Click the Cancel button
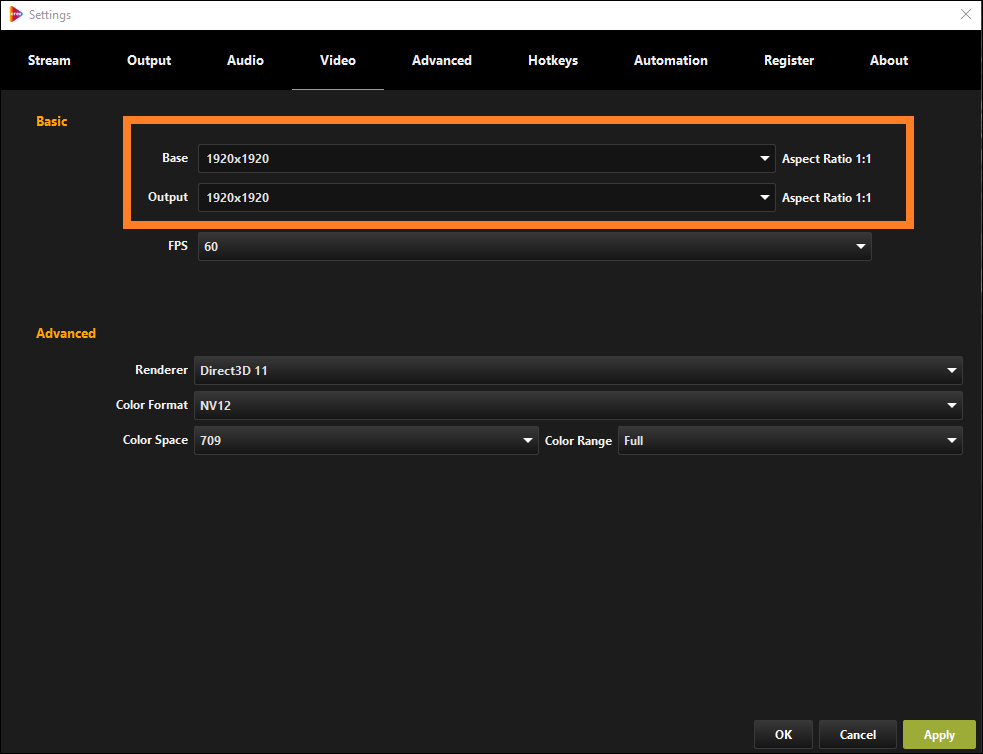This screenshot has height=754, width=983. pos(858,735)
